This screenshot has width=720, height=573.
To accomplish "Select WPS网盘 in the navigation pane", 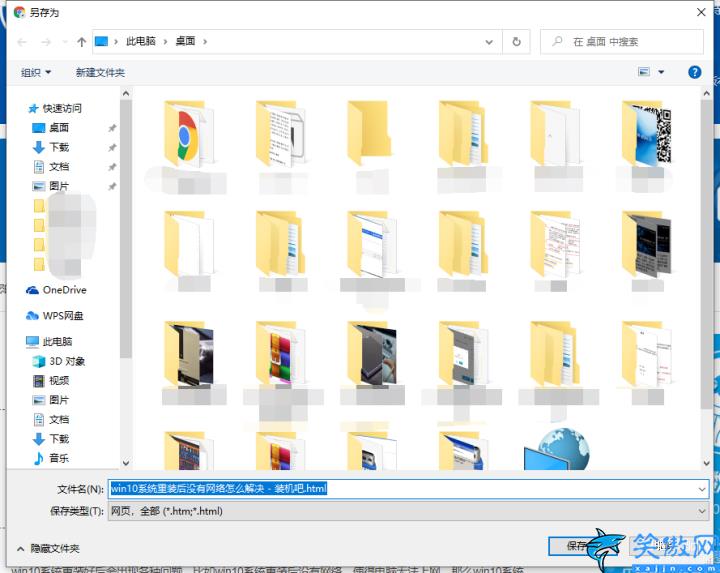I will click(x=55, y=315).
